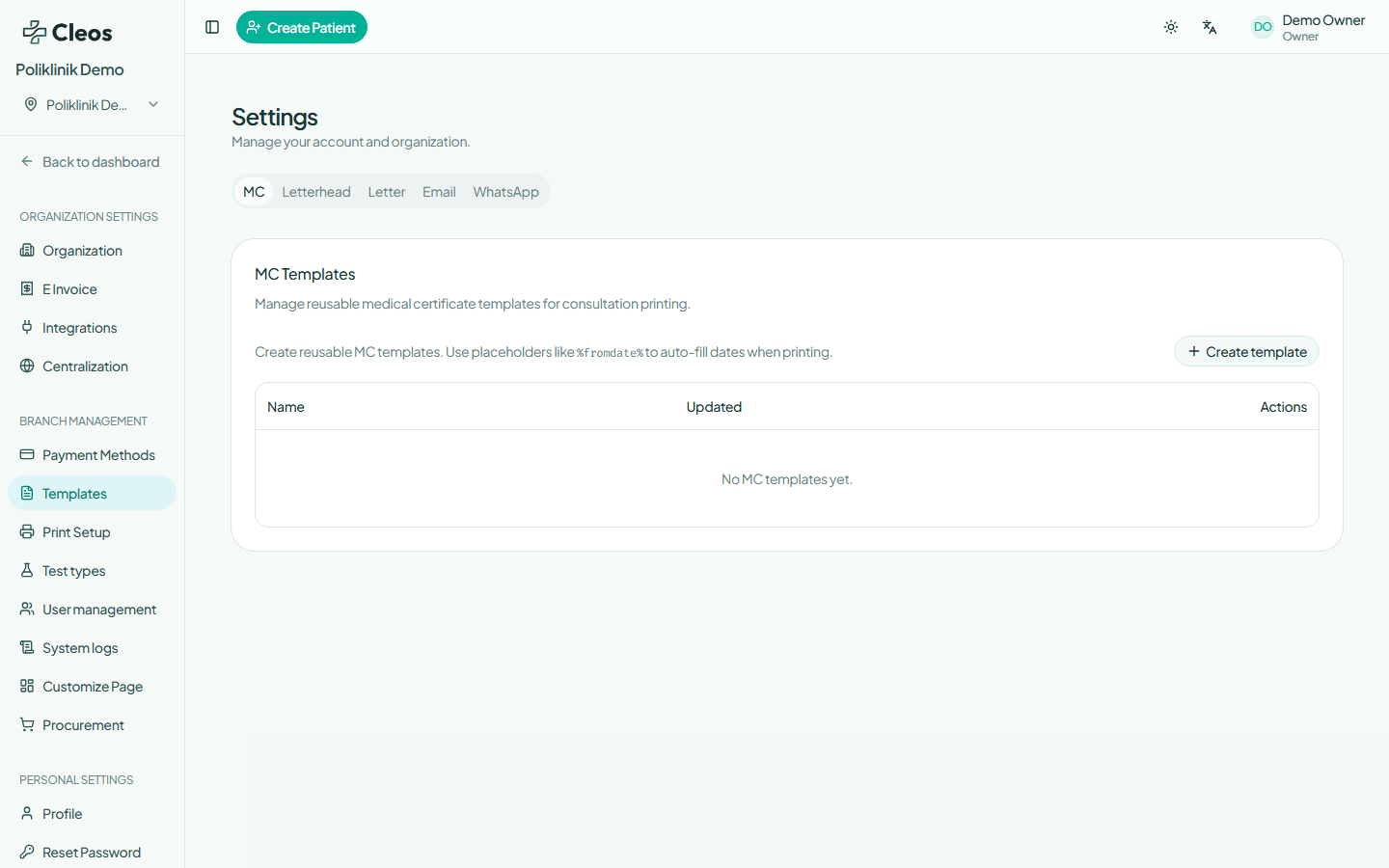This screenshot has width=1389, height=868.
Task: Click the User management people icon
Action: (27, 610)
